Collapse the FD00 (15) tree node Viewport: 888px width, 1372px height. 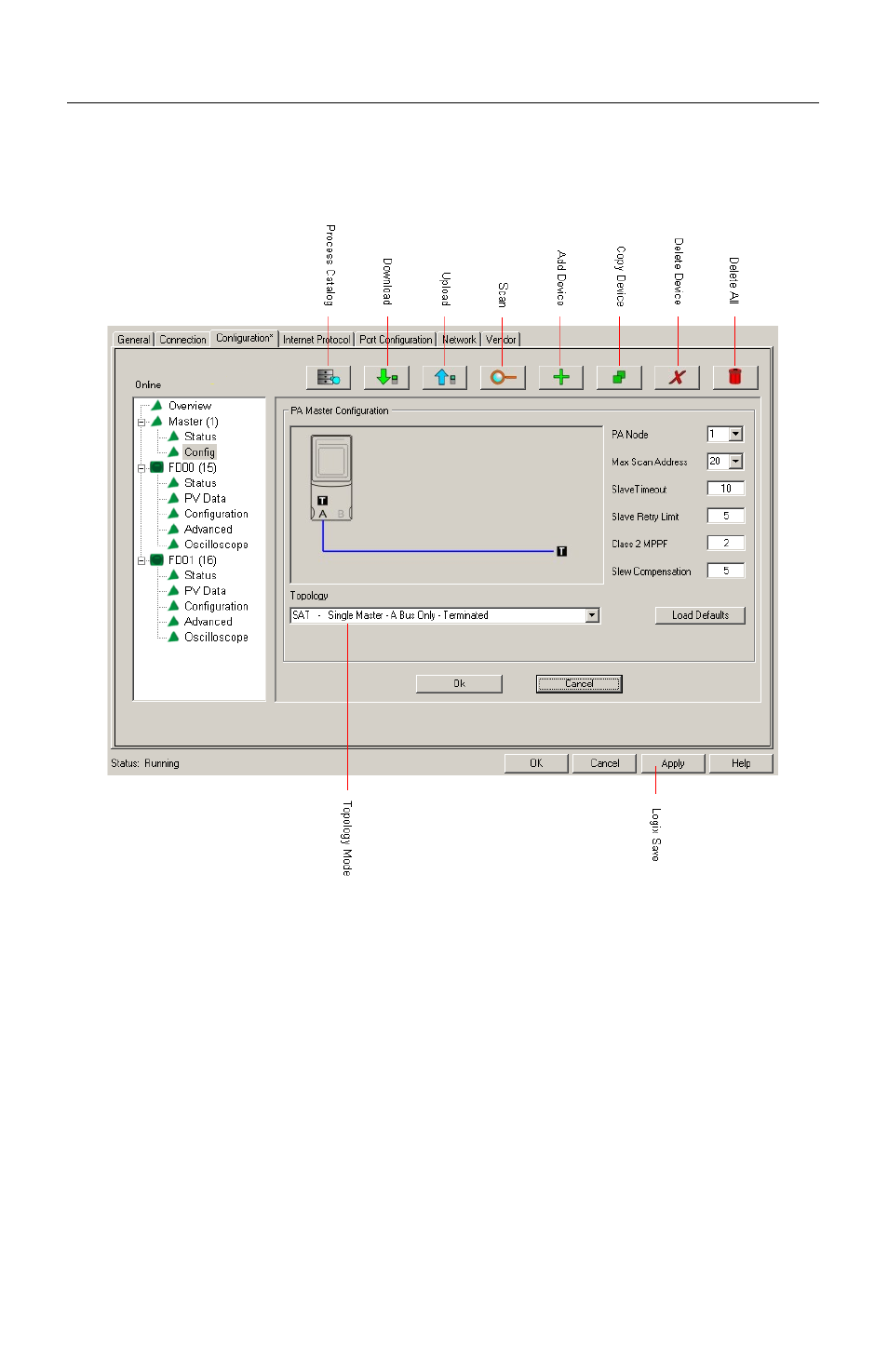pyautogui.click(x=141, y=468)
